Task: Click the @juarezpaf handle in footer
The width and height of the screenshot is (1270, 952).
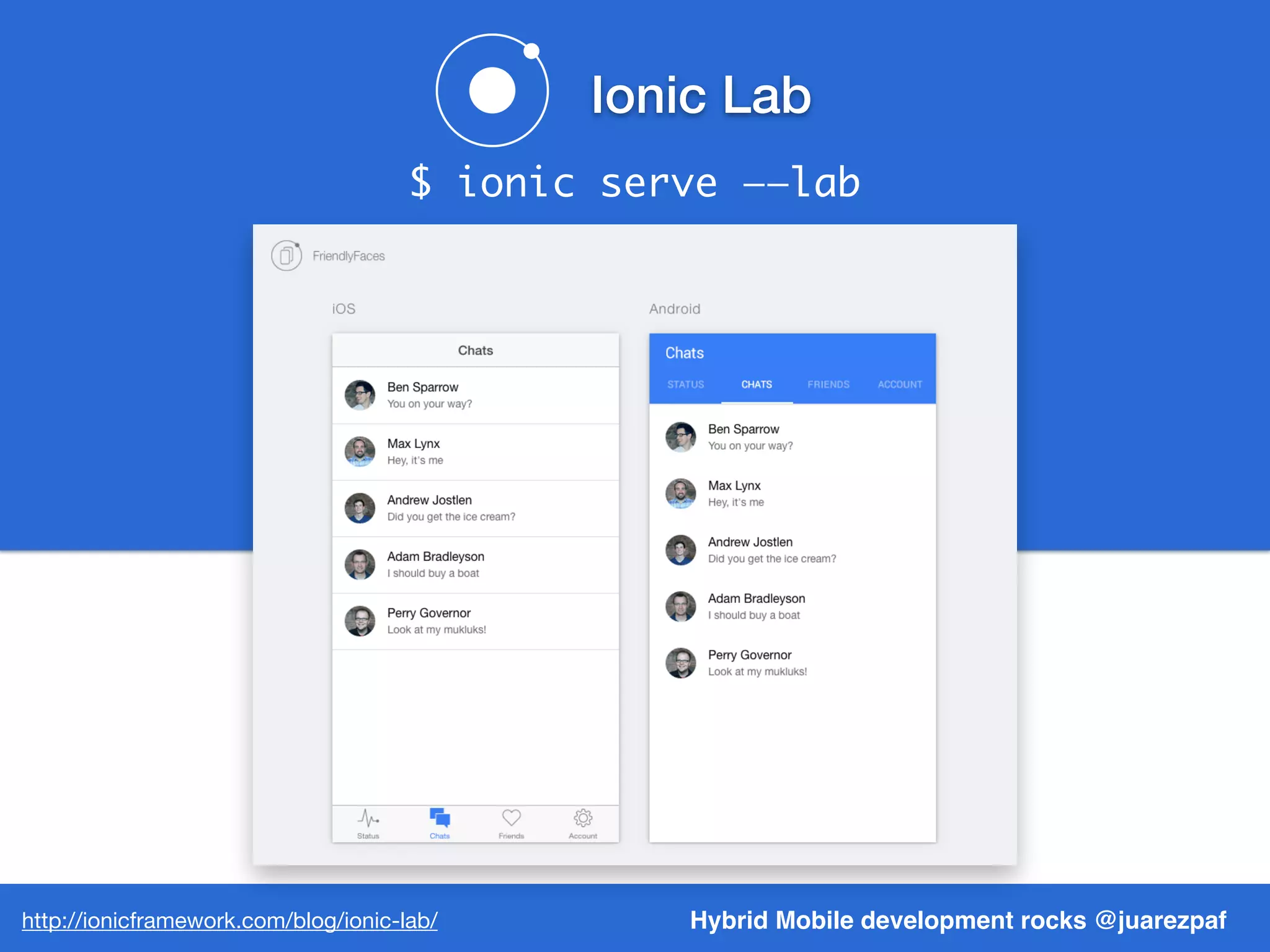Action: tap(1161, 920)
